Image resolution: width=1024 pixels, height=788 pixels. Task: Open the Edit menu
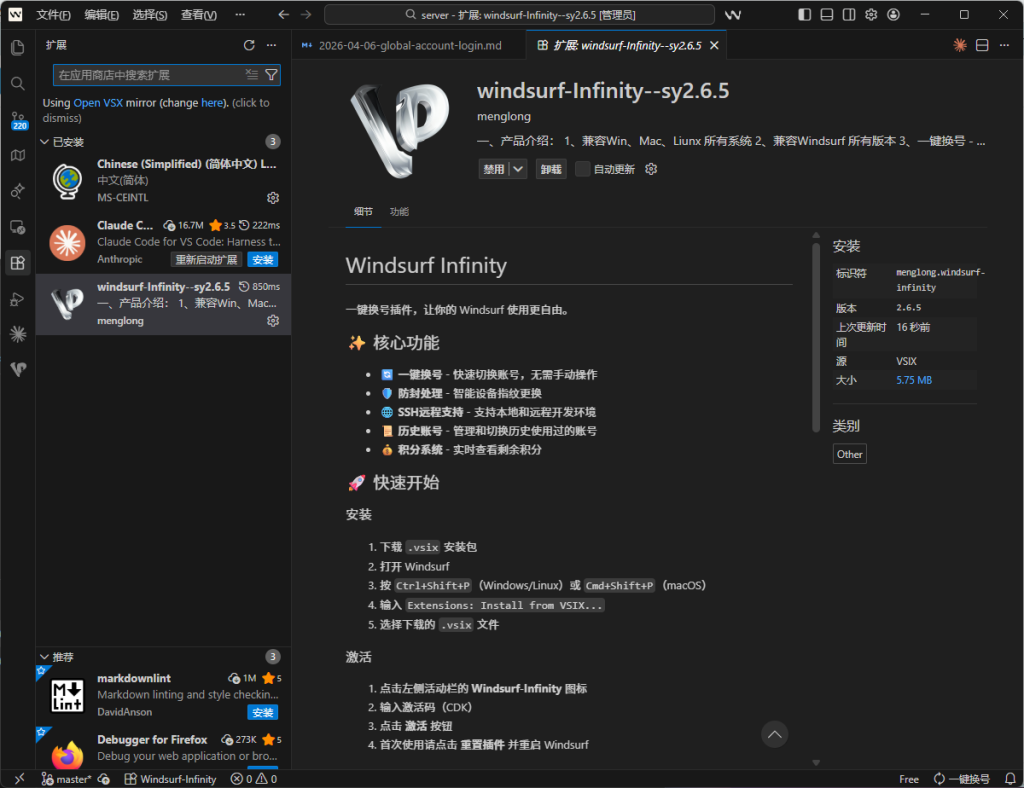coord(102,14)
